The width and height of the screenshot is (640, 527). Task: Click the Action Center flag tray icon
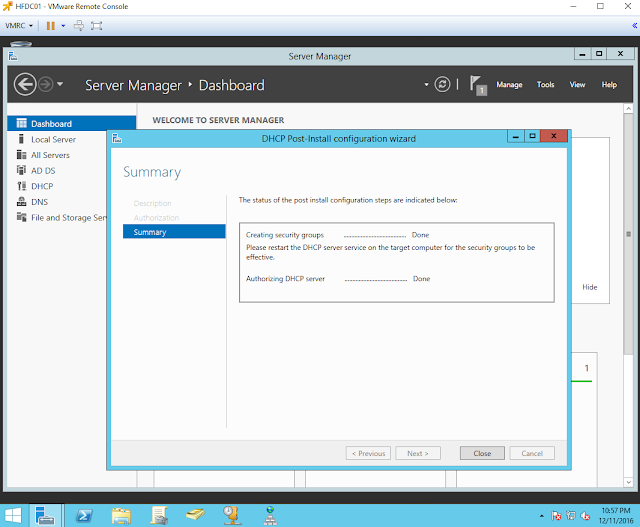(556, 516)
